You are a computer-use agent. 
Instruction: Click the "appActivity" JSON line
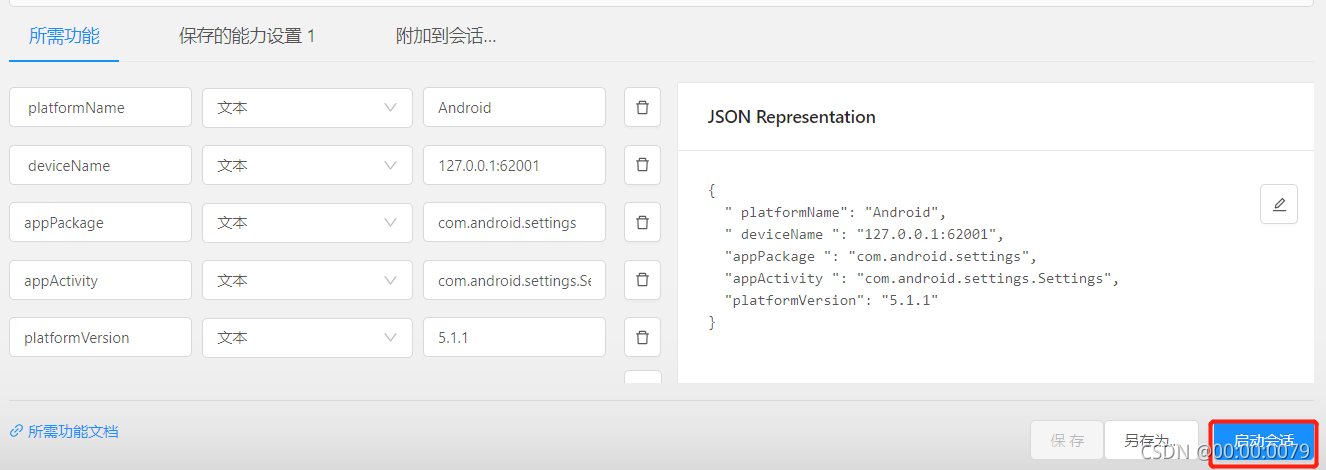coord(921,278)
